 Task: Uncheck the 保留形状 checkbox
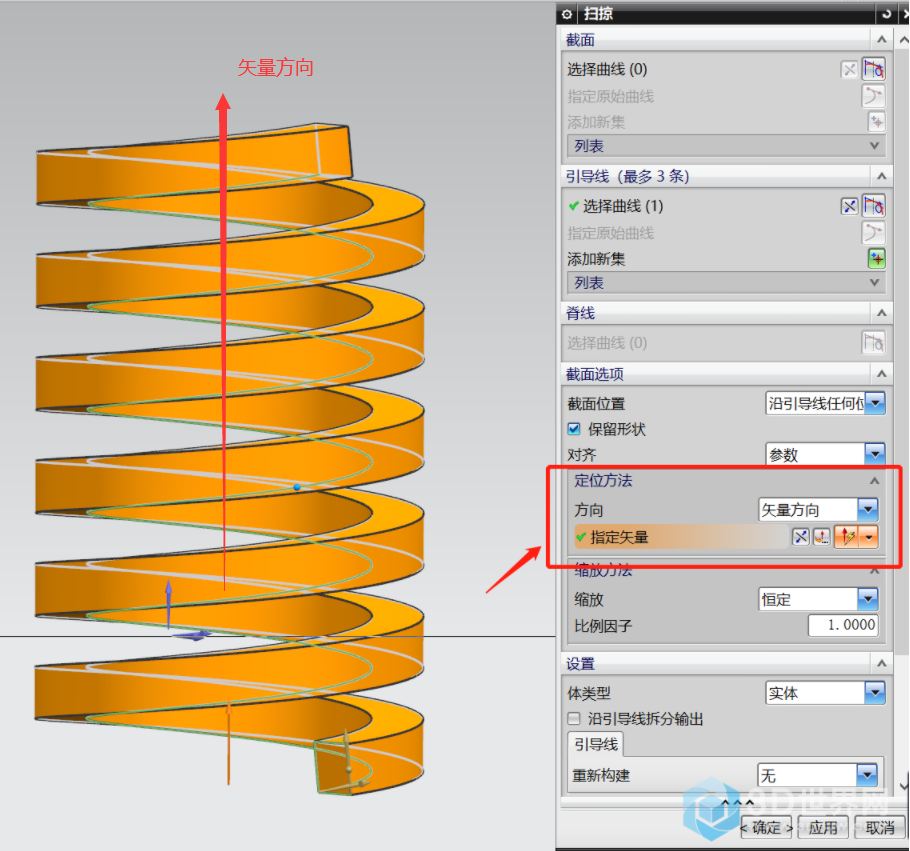tap(574, 429)
